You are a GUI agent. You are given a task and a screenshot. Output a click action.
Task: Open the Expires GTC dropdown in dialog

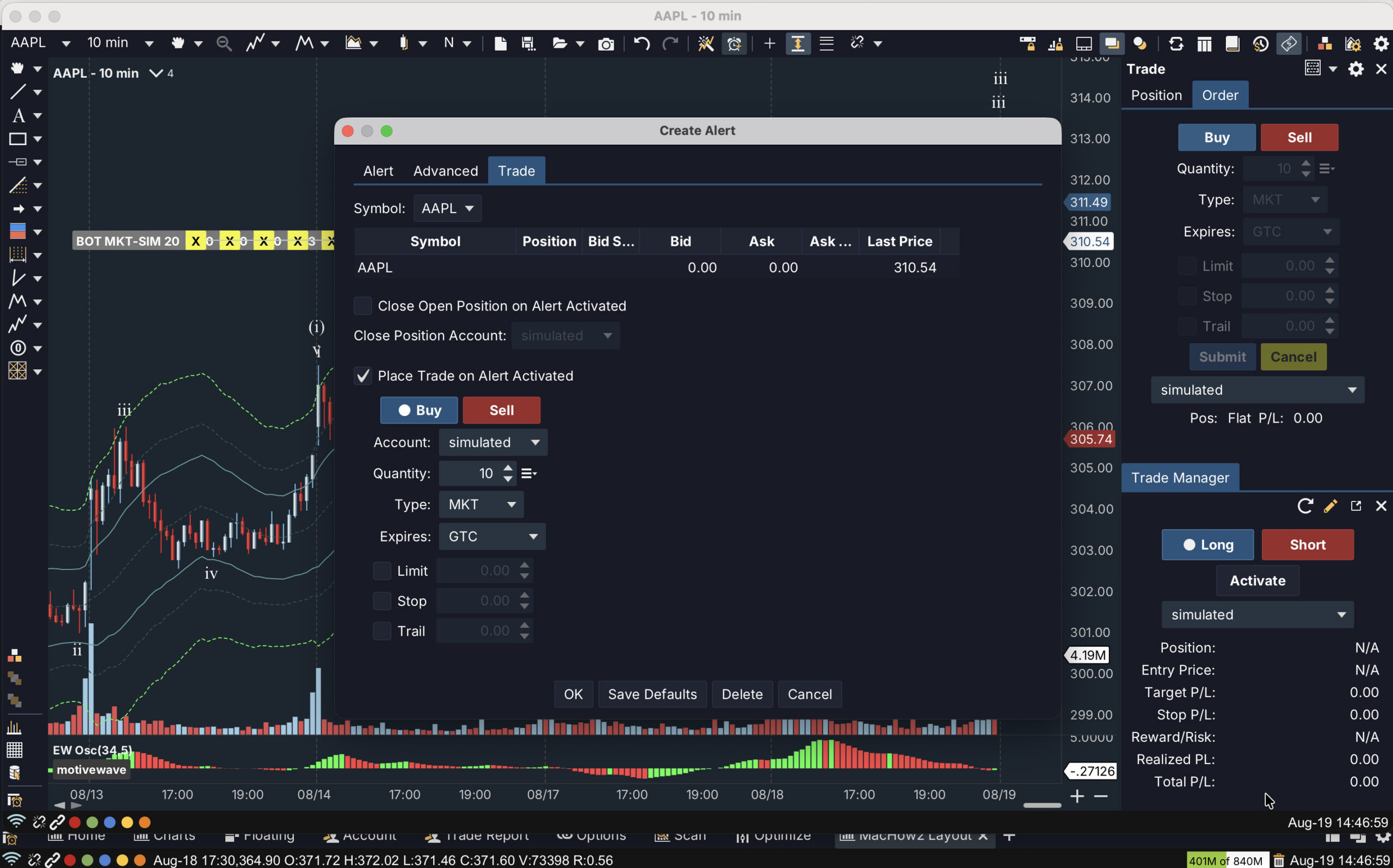[492, 536]
